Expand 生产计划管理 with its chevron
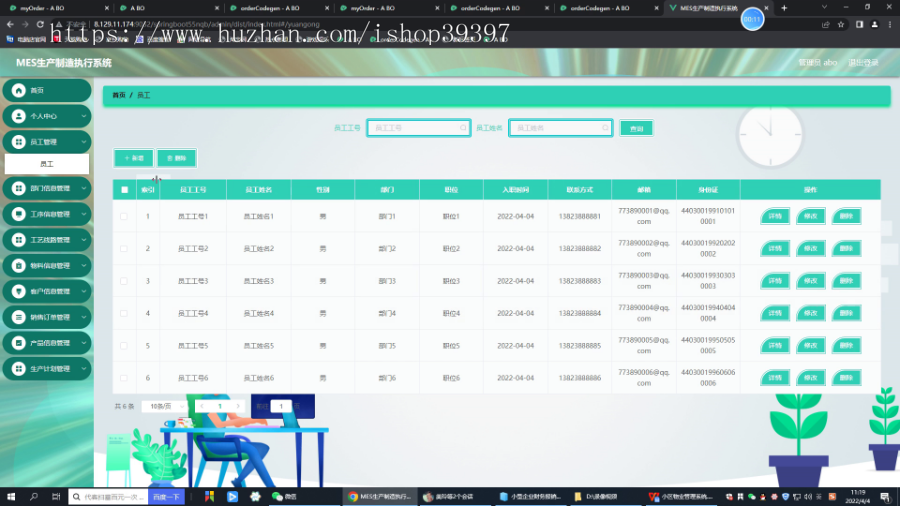 tap(84, 369)
